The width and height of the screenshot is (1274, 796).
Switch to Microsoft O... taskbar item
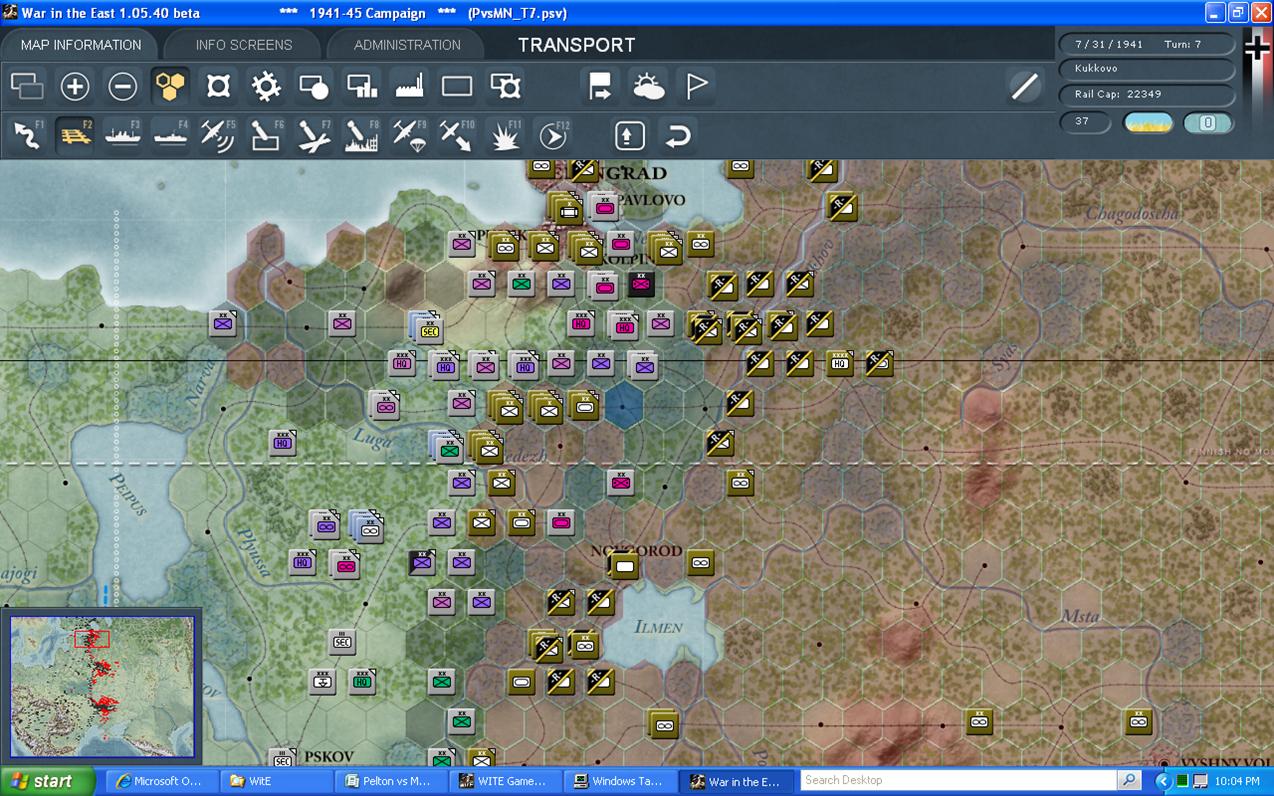[x=160, y=781]
